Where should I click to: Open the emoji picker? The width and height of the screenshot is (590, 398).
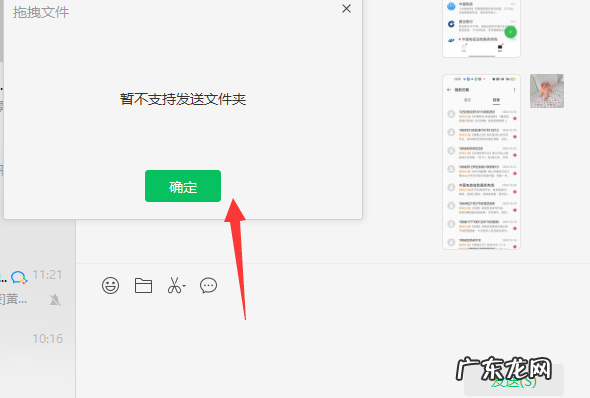pyautogui.click(x=110, y=286)
